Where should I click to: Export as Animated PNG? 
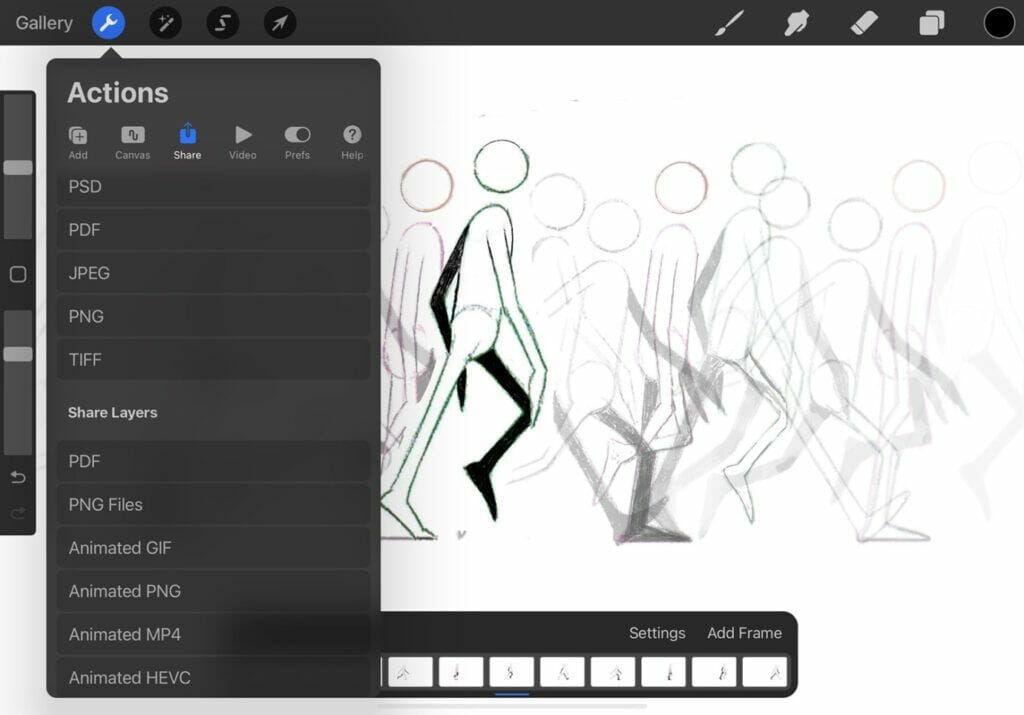point(214,591)
